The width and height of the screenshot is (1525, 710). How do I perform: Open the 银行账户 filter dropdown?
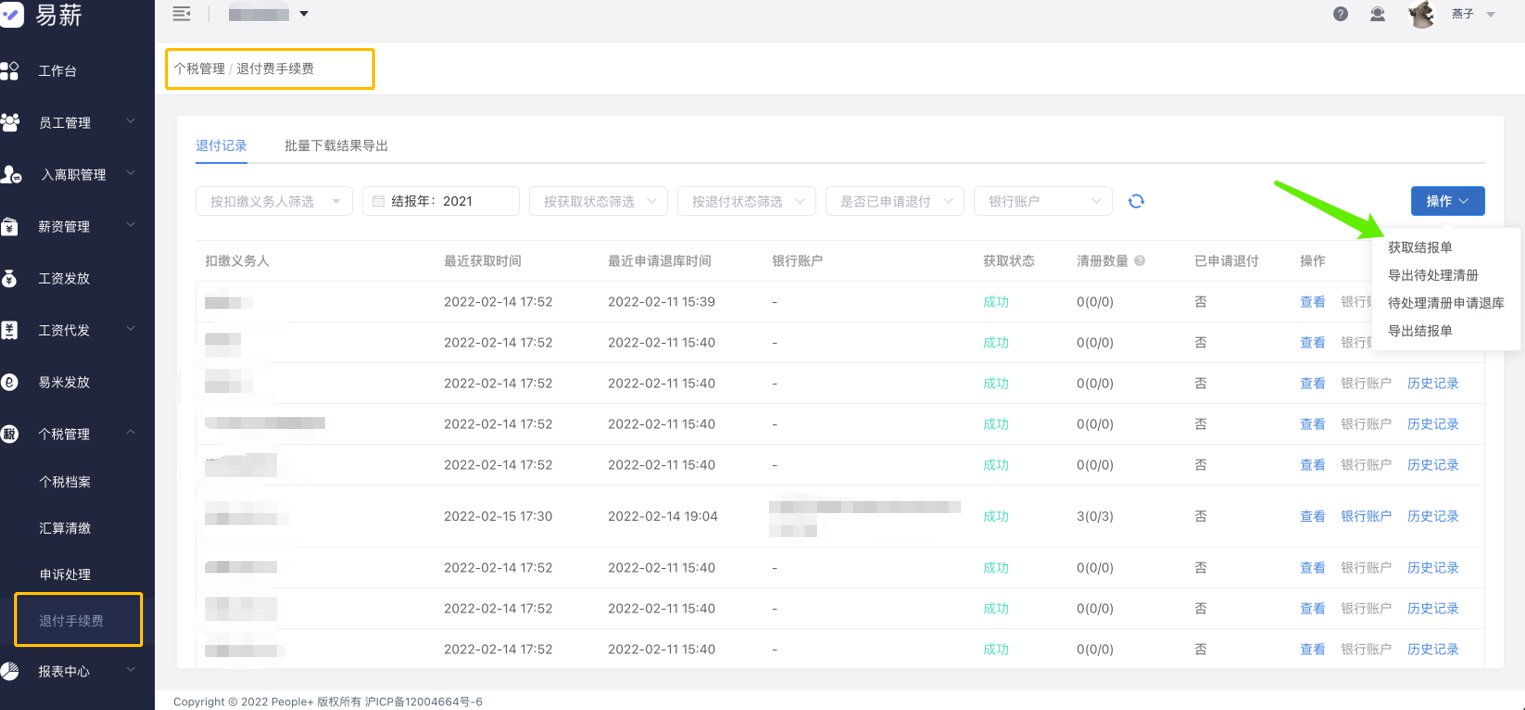(x=1042, y=201)
